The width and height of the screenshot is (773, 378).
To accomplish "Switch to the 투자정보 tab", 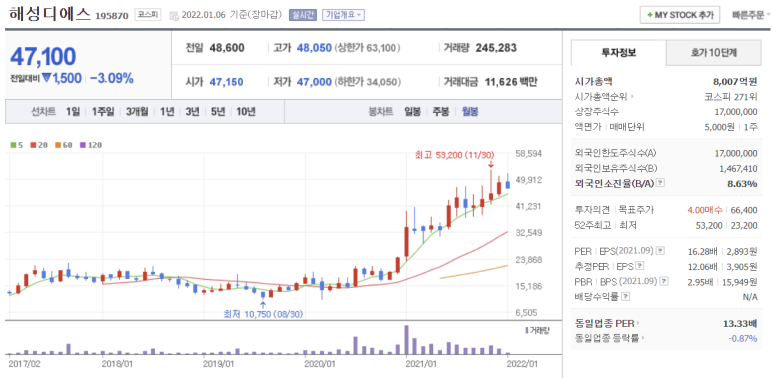I will [x=619, y=53].
